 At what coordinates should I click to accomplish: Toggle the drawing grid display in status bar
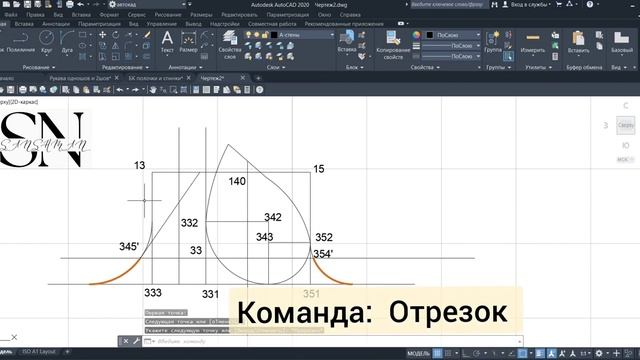click(437, 353)
